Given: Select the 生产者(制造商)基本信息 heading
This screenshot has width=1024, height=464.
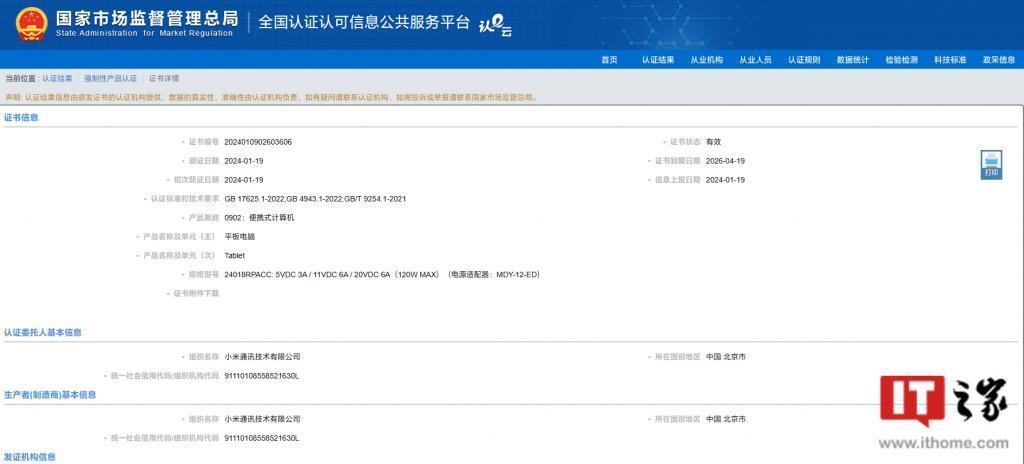Looking at the screenshot, I should [x=50, y=395].
